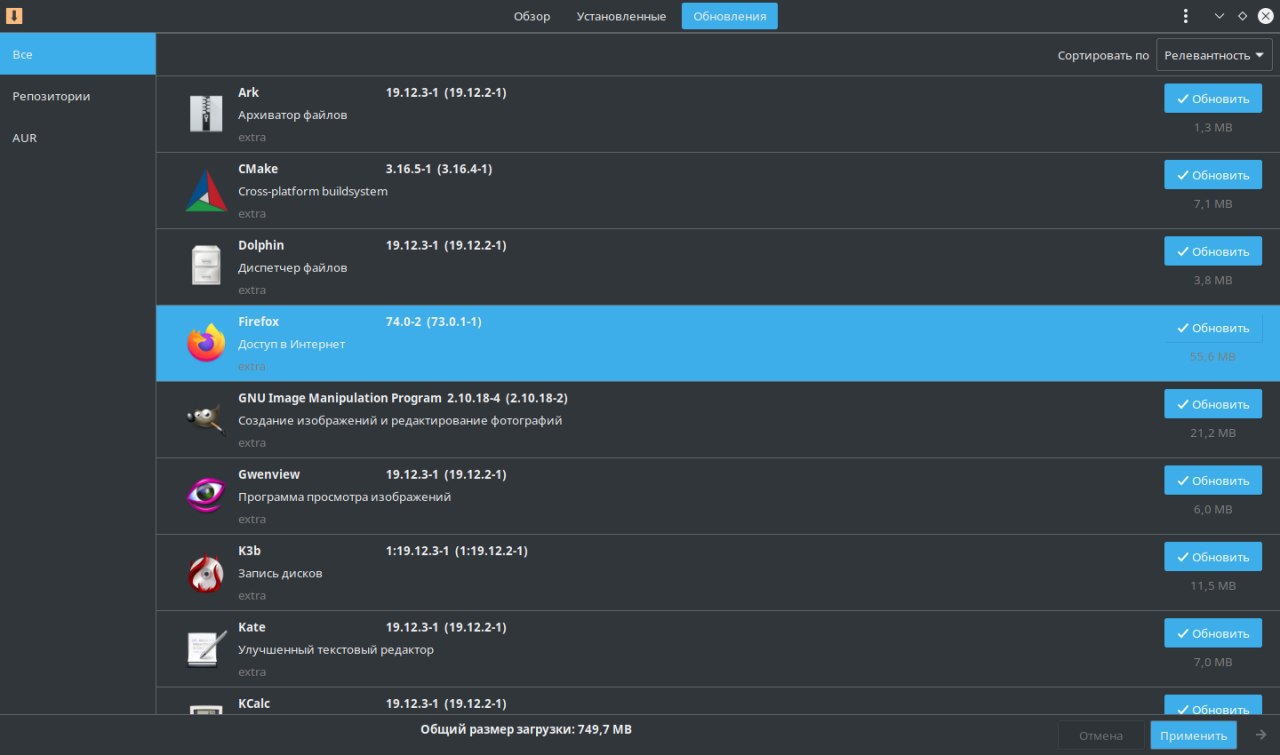Toggle Обновить for K3b

[x=1213, y=557]
